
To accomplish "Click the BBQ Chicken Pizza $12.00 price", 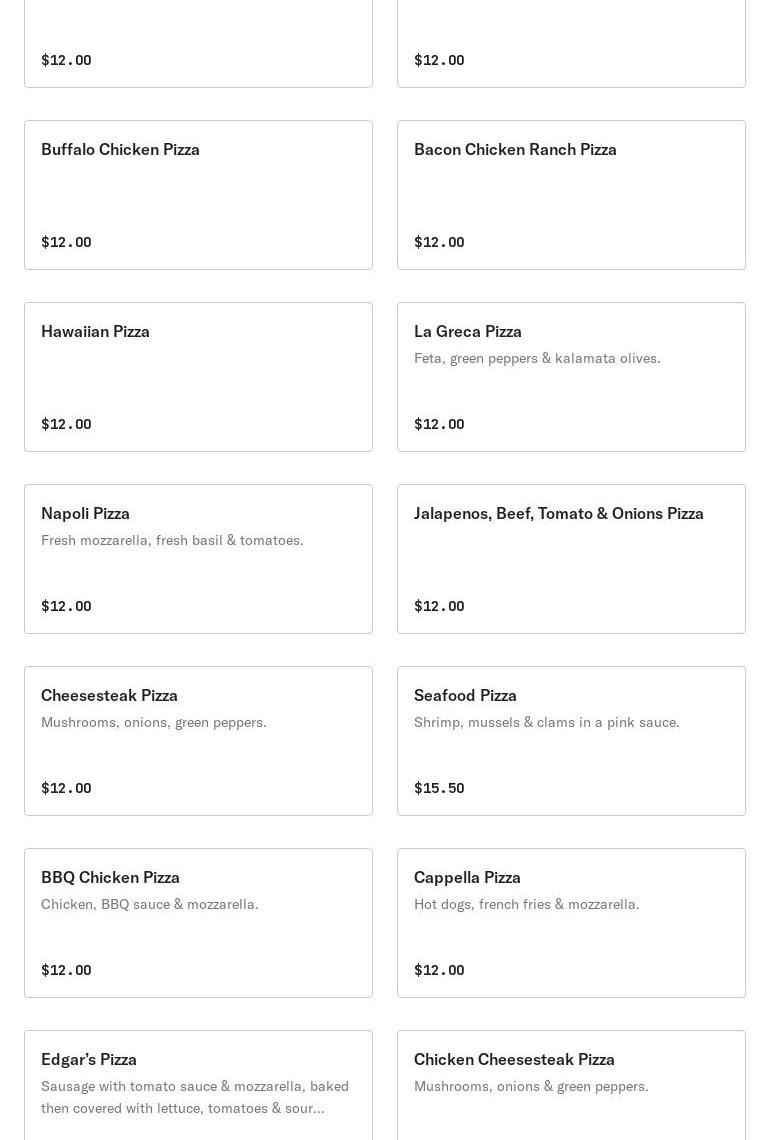I will 66,970.
